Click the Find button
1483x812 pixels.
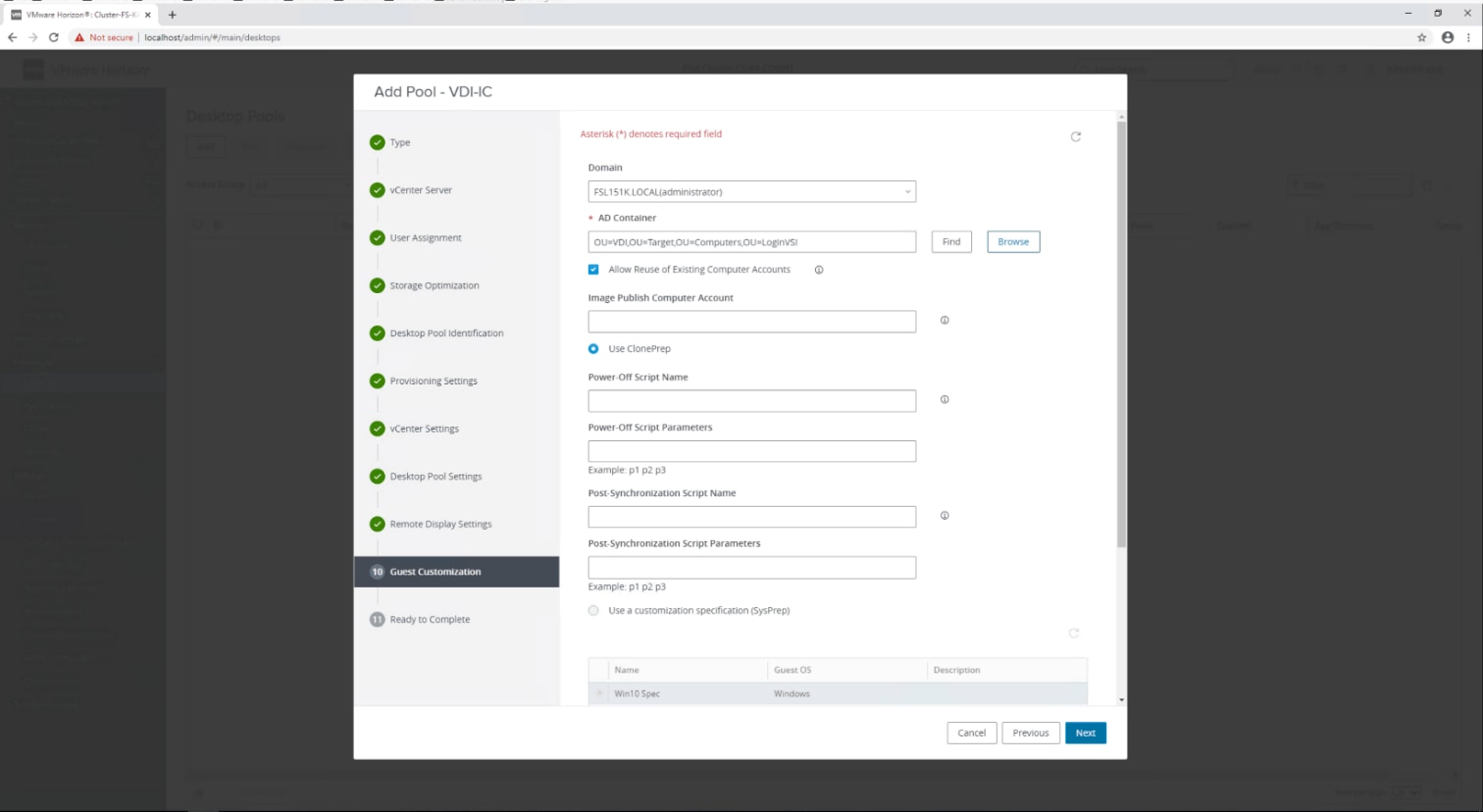(x=951, y=242)
